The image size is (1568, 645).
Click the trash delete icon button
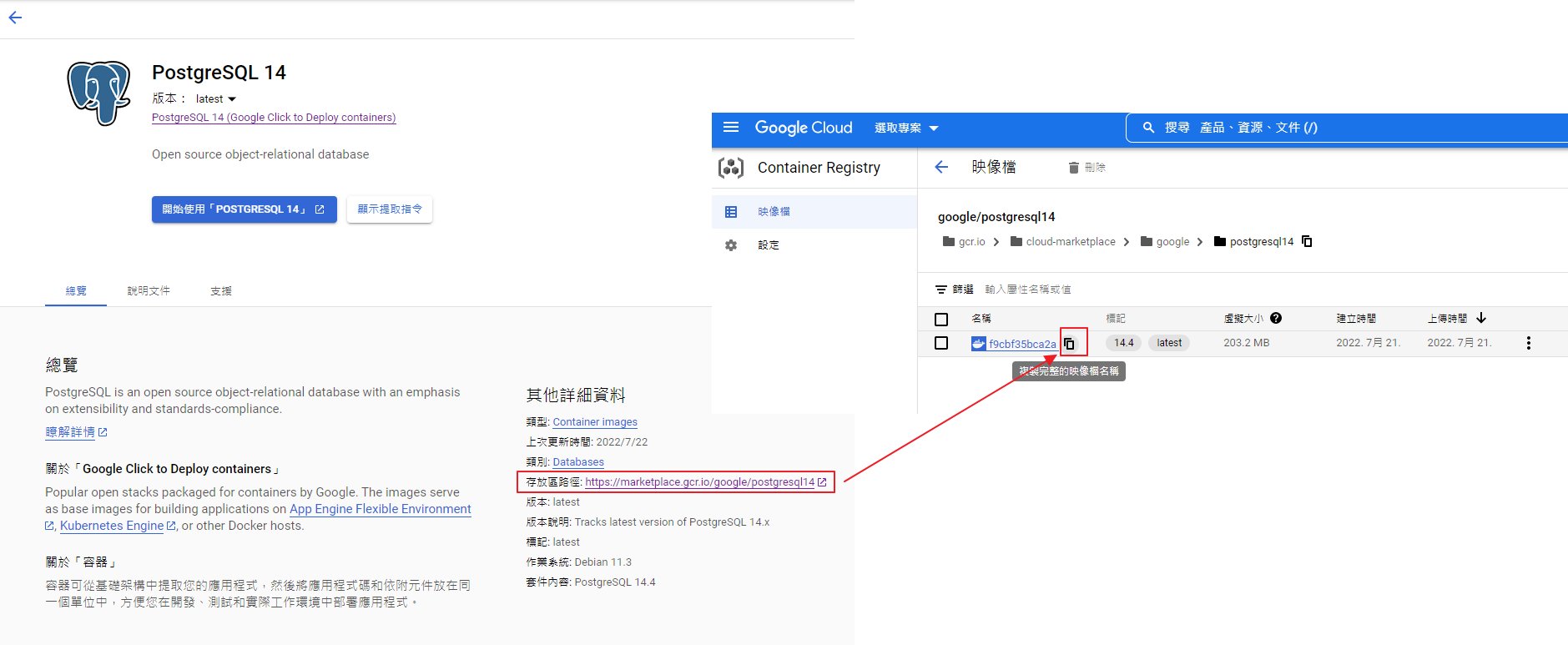coord(1074,168)
